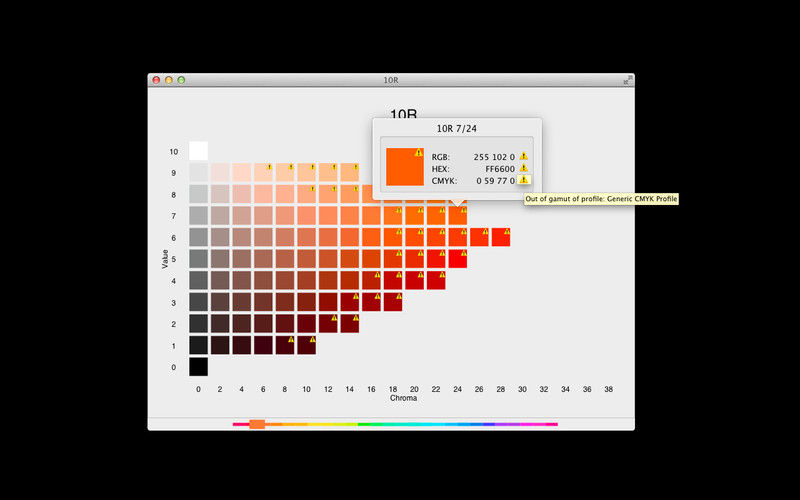Select the white swatch at value 10
800x500 pixels.
198,151
